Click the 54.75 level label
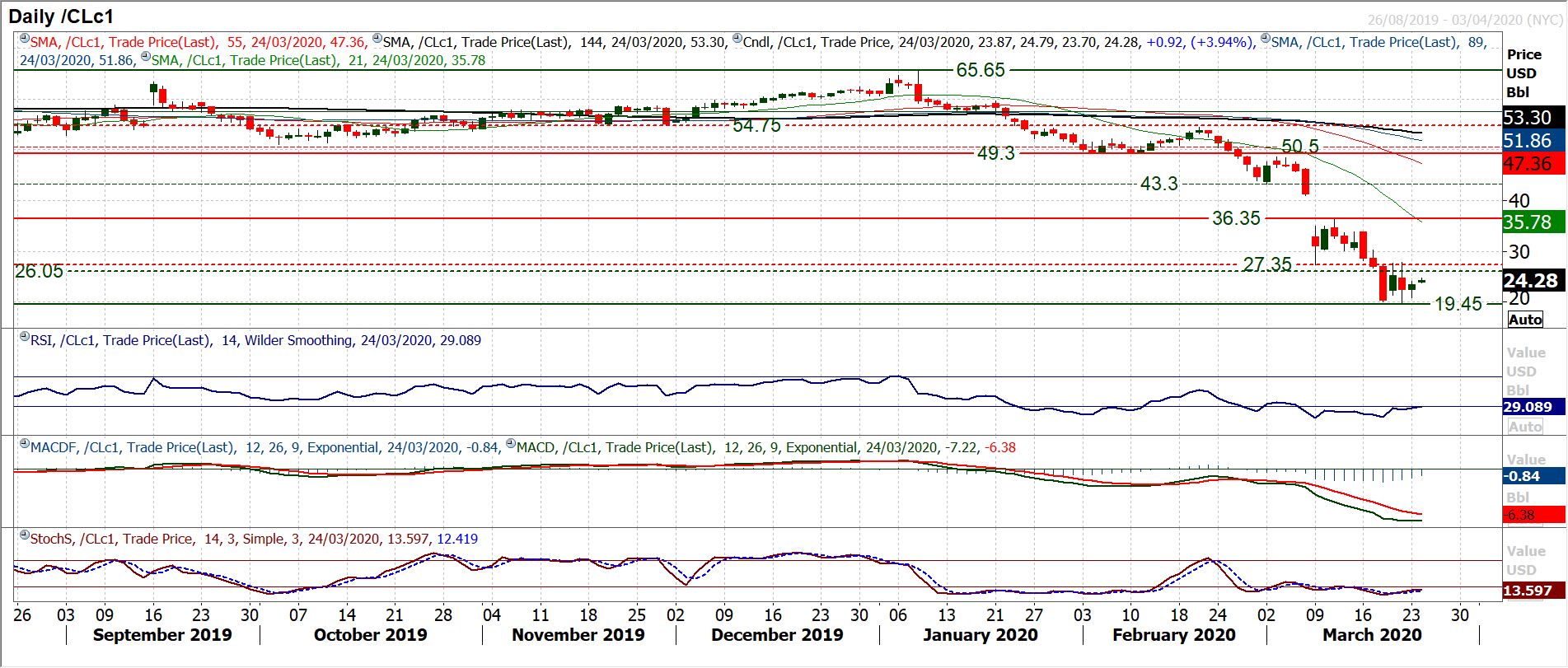This screenshot has height=668, width=1568. [756, 125]
